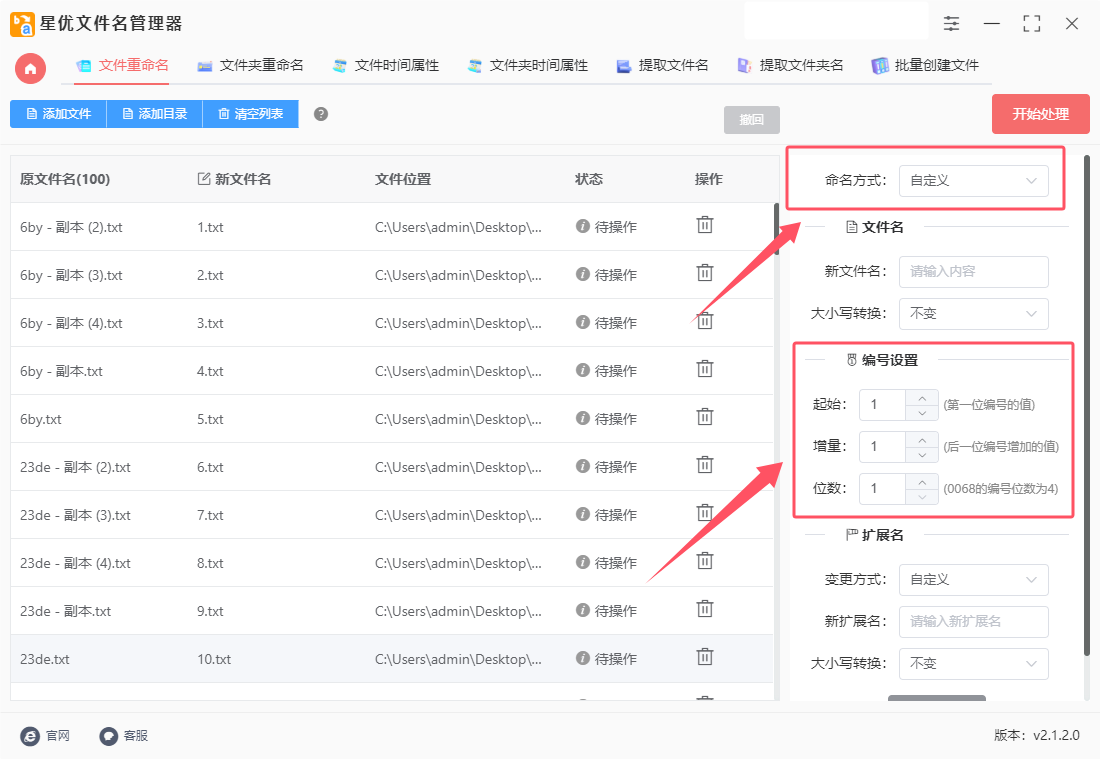Click the help question mark icon

[321, 114]
